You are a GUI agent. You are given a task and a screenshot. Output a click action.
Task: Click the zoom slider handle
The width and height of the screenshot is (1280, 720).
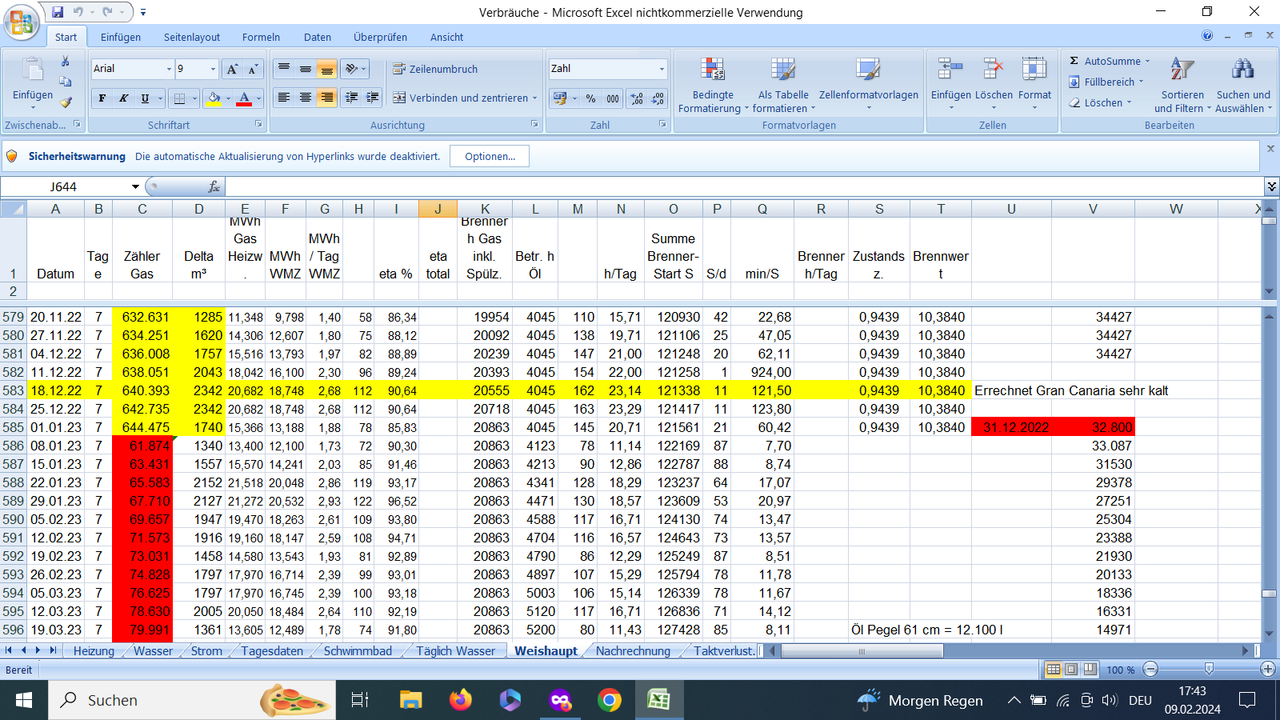(1209, 669)
